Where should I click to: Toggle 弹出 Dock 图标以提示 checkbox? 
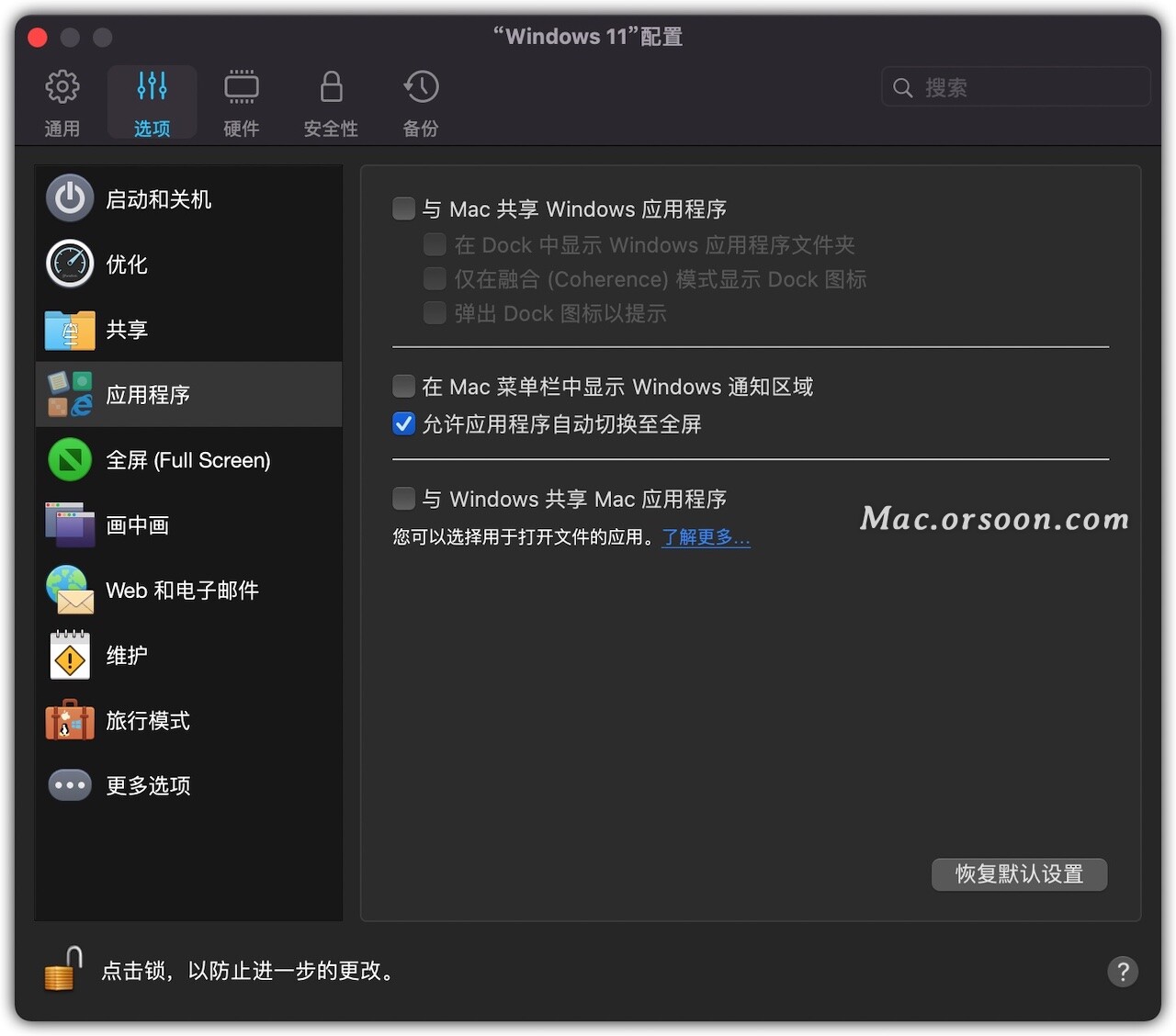[435, 313]
